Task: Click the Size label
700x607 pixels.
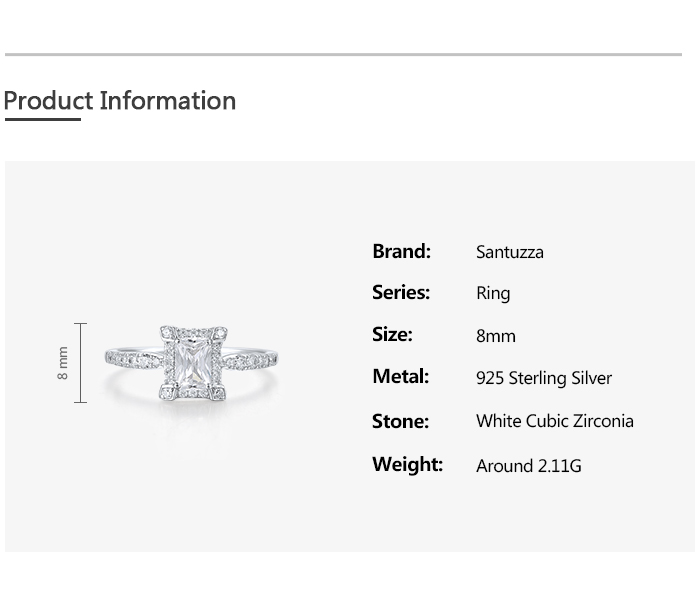Action: (x=392, y=334)
